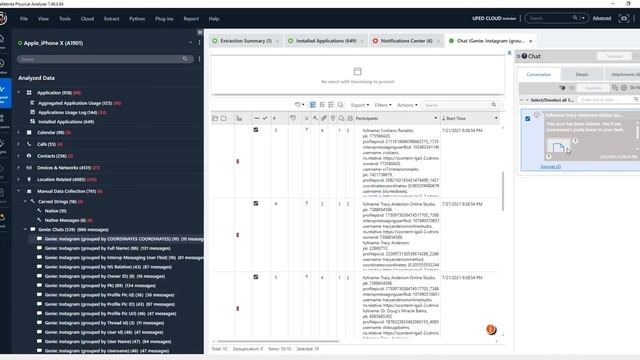Viewport: 640px width, 360px height.
Task: Click the Advanced search link
Action: [602, 18]
